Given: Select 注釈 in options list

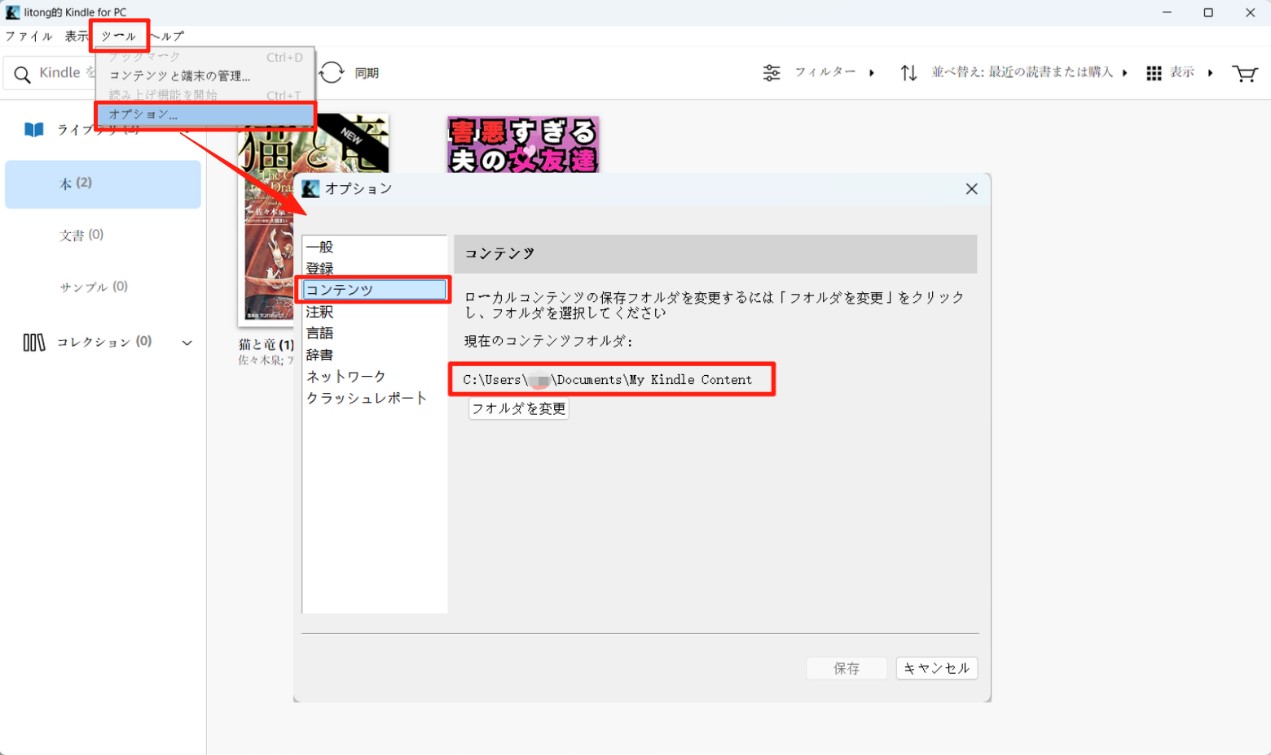Looking at the screenshot, I should tap(320, 312).
